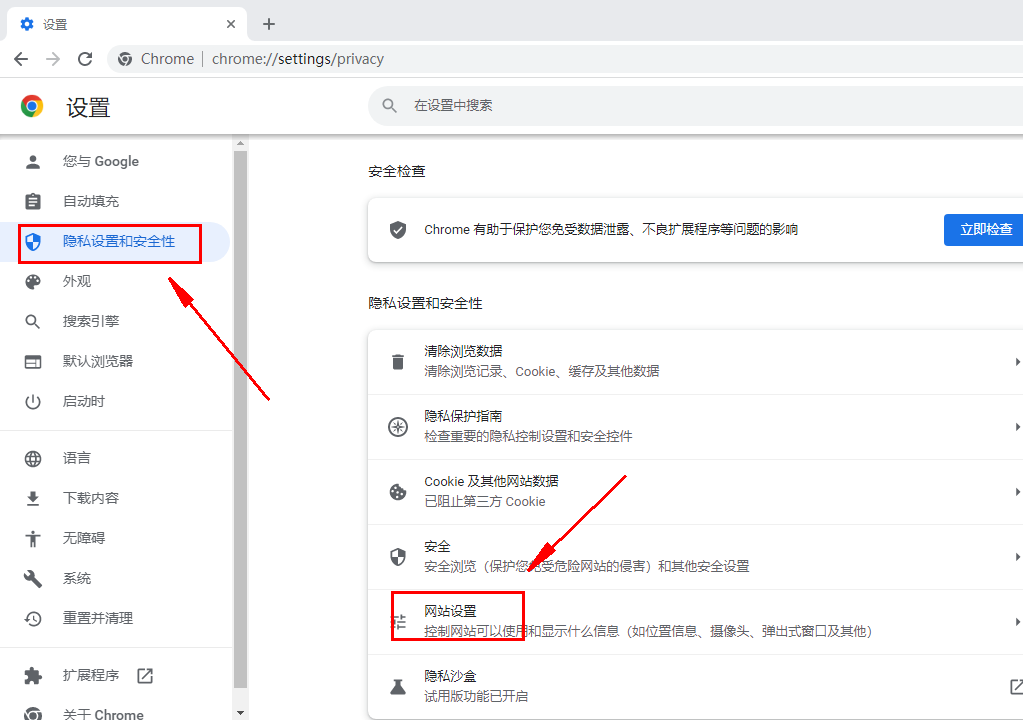Focus the 在设置中搜索 search field
Viewport: 1023px width, 720px height.
point(695,106)
